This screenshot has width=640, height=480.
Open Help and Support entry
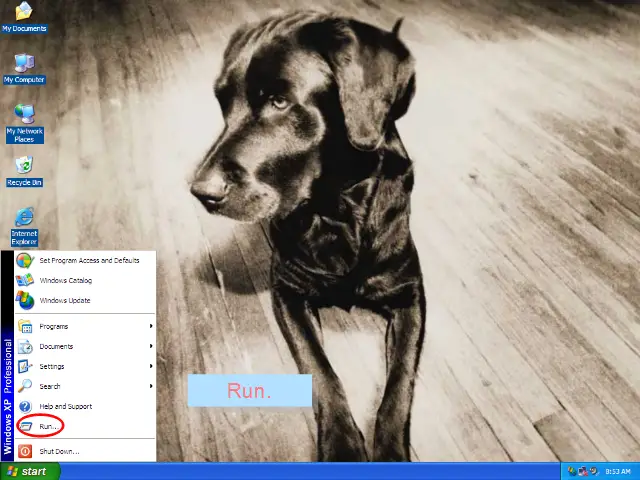(x=85, y=407)
